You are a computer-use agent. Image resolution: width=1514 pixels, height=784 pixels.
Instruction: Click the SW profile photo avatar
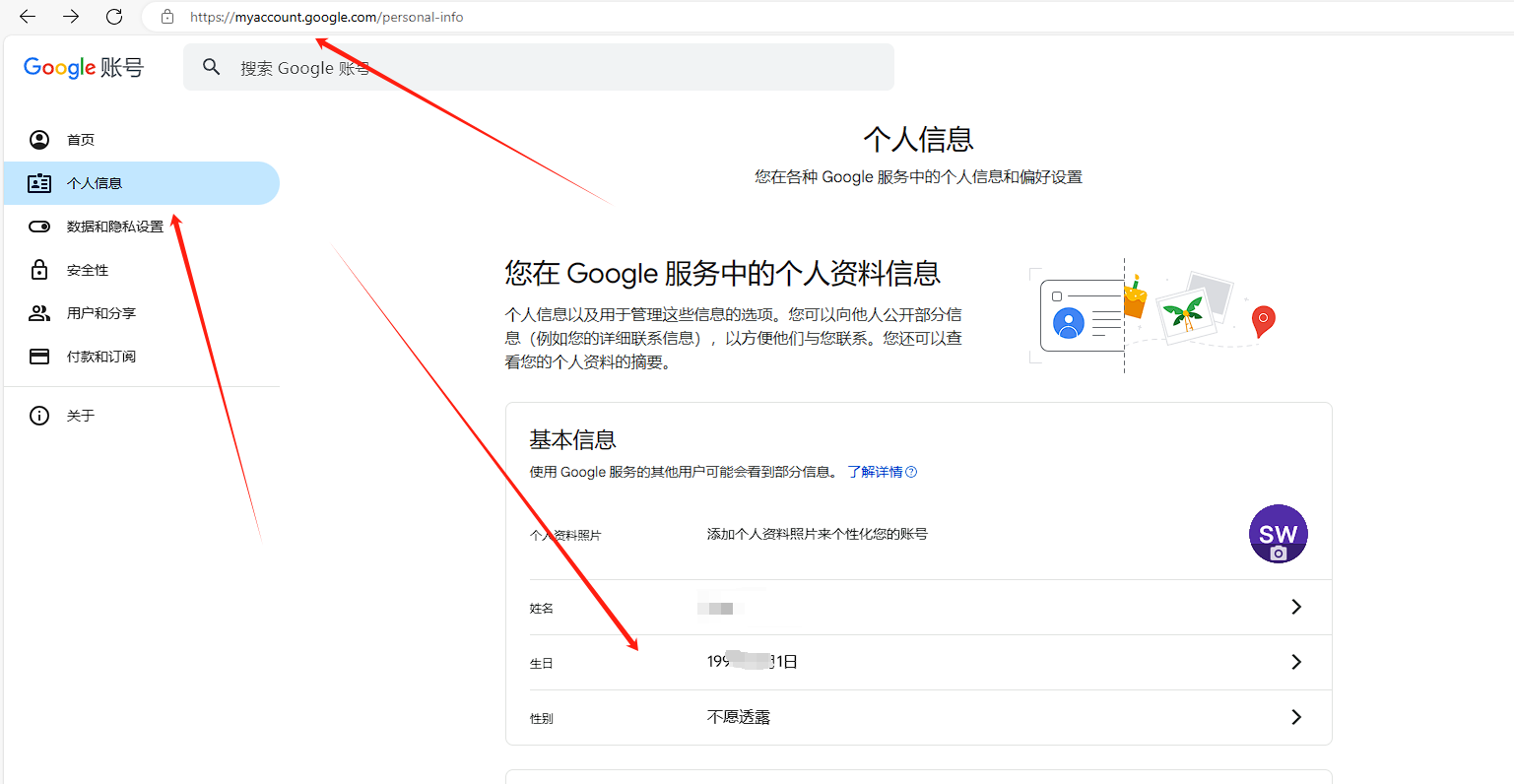coord(1278,534)
